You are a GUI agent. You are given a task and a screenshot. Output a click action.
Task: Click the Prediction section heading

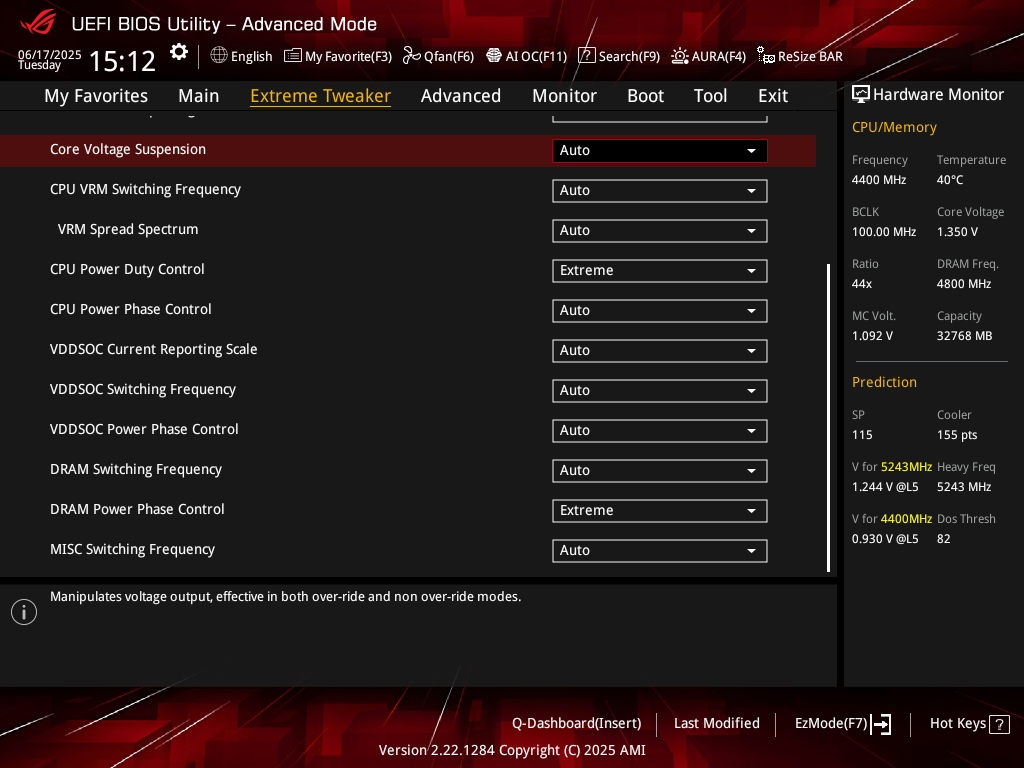(x=884, y=382)
